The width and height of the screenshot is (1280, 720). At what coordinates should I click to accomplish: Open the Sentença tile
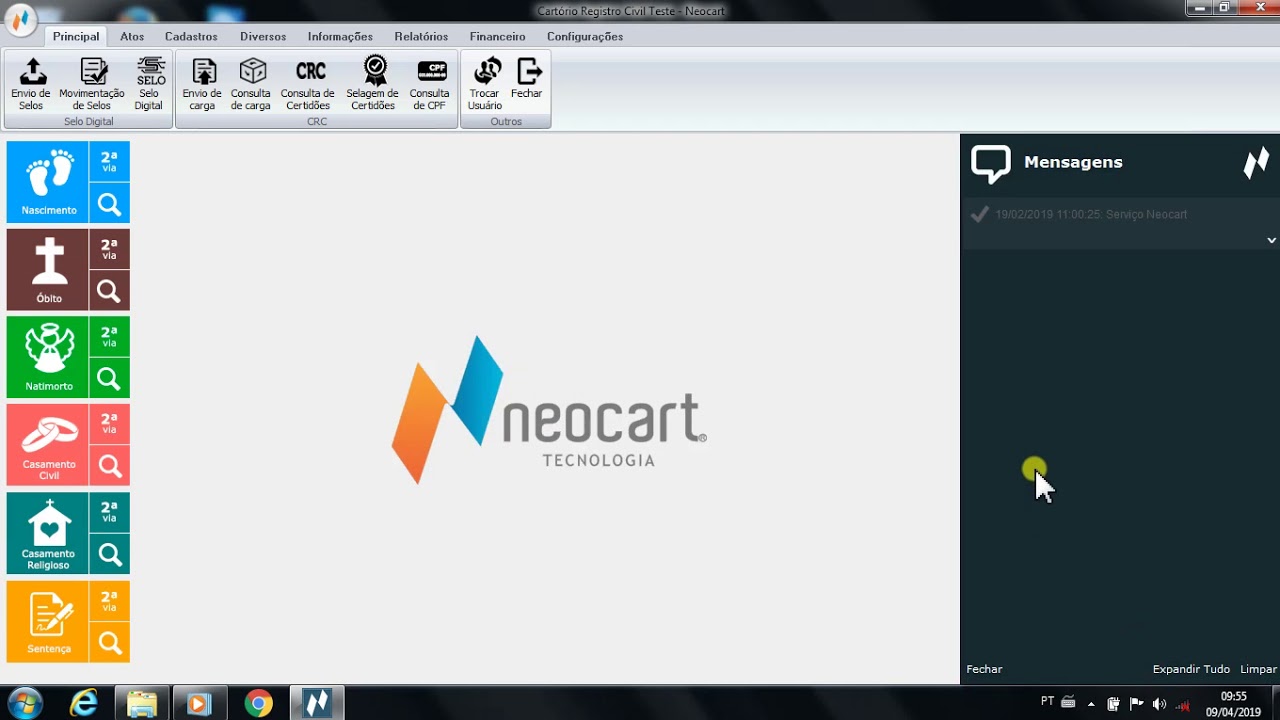click(48, 621)
